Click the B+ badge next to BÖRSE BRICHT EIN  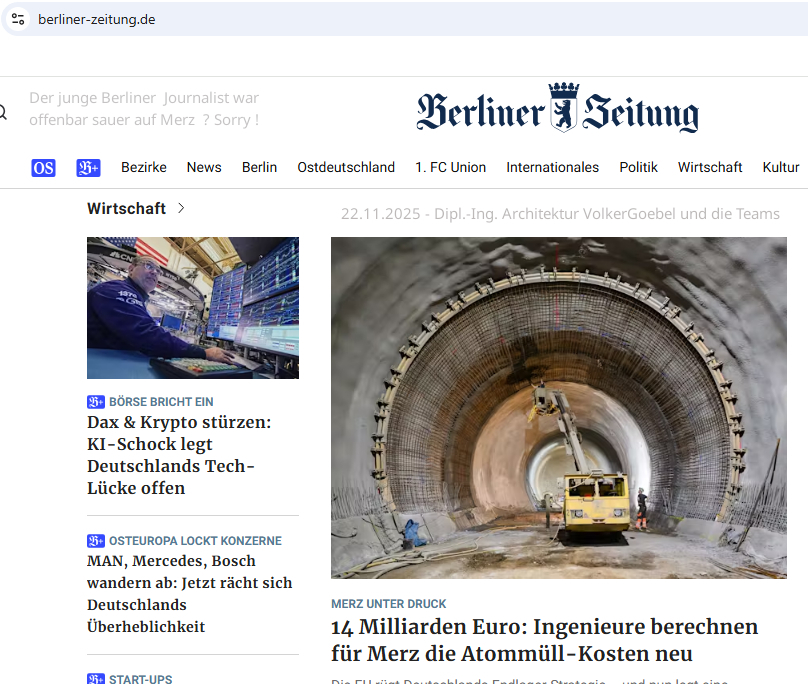pyautogui.click(x=95, y=401)
